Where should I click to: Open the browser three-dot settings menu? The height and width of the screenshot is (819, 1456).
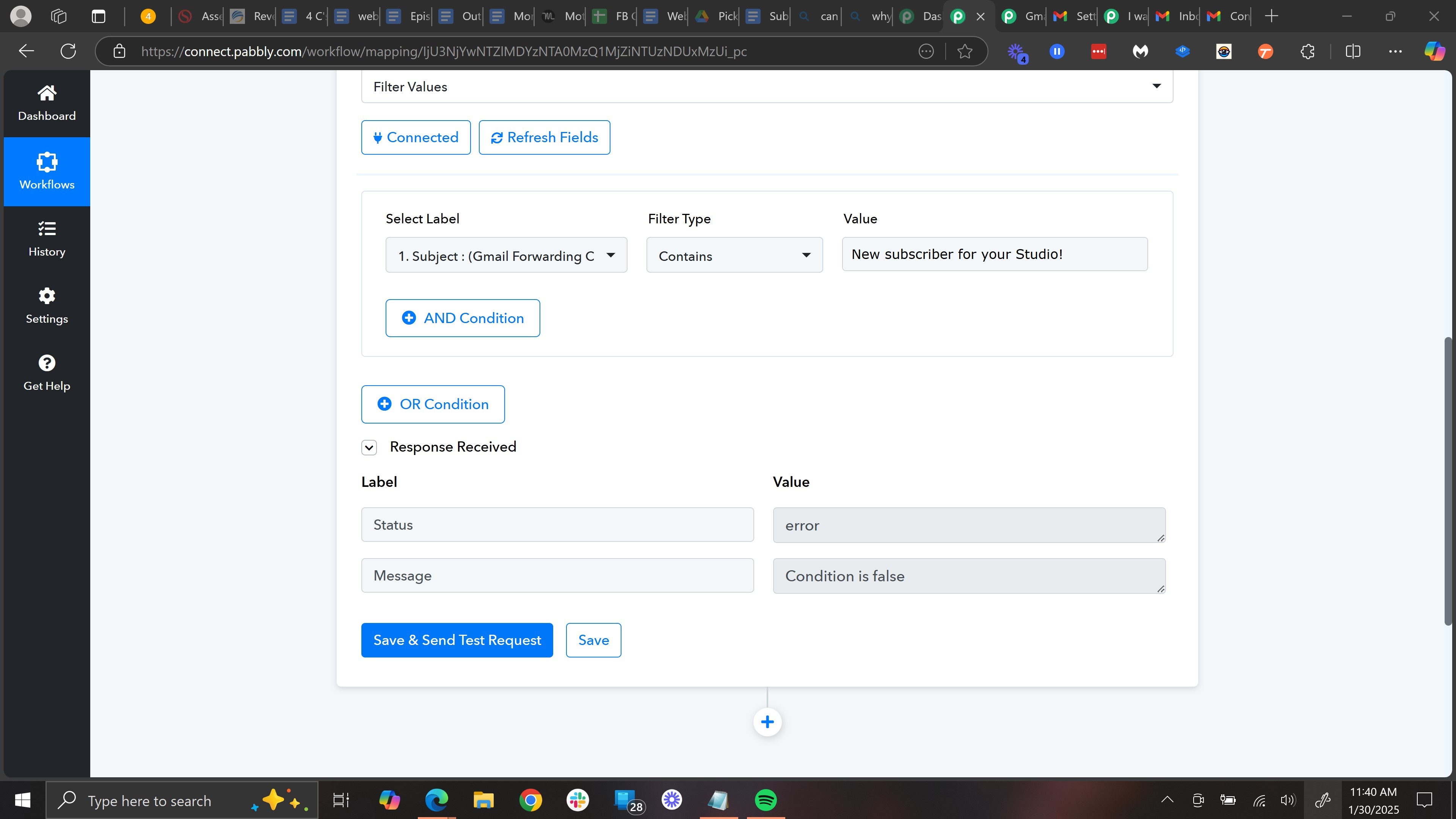(x=1395, y=52)
